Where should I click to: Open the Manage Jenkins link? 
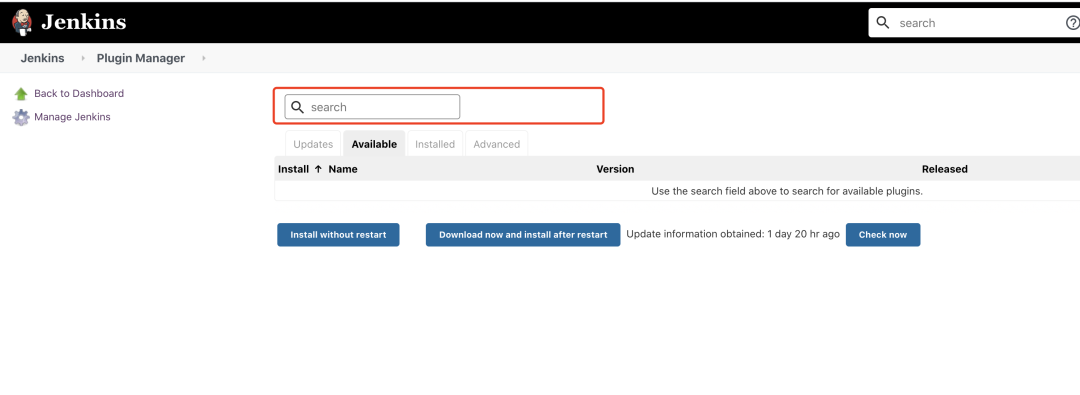pyautogui.click(x=72, y=117)
